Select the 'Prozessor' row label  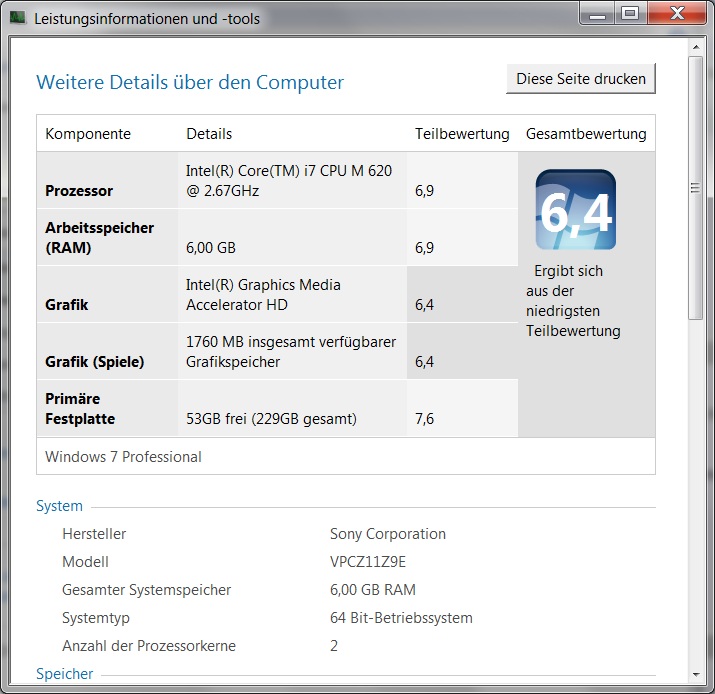point(79,191)
